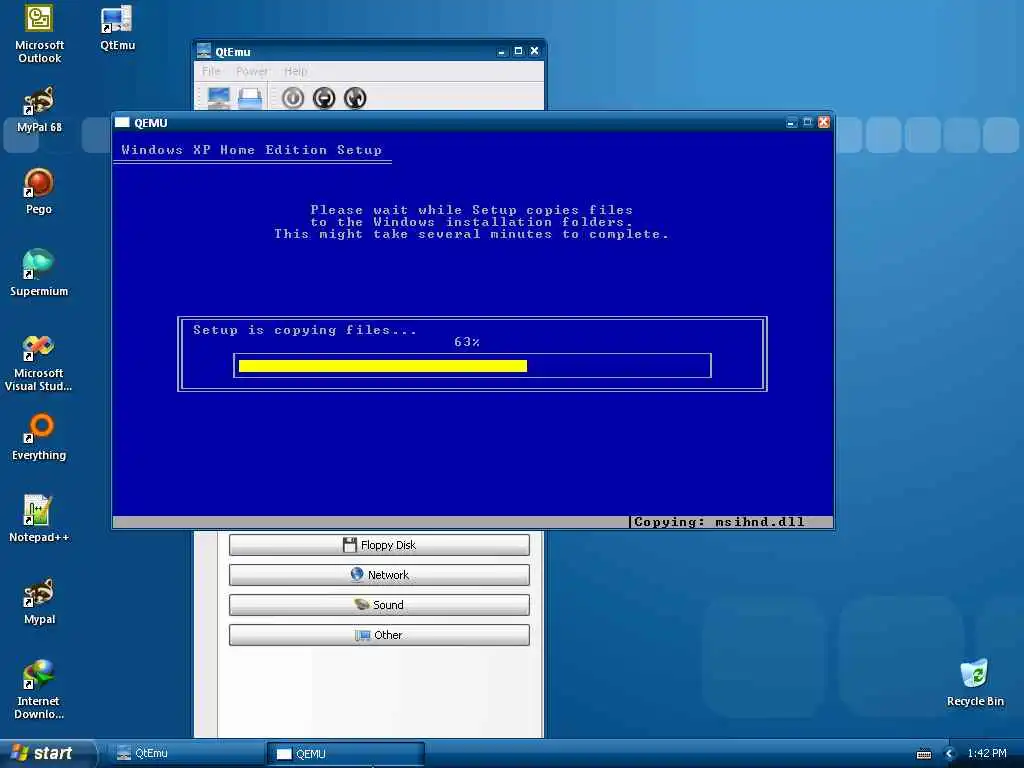Click 'Windows XP Home Edition Setup' heading

pyautogui.click(x=251, y=150)
